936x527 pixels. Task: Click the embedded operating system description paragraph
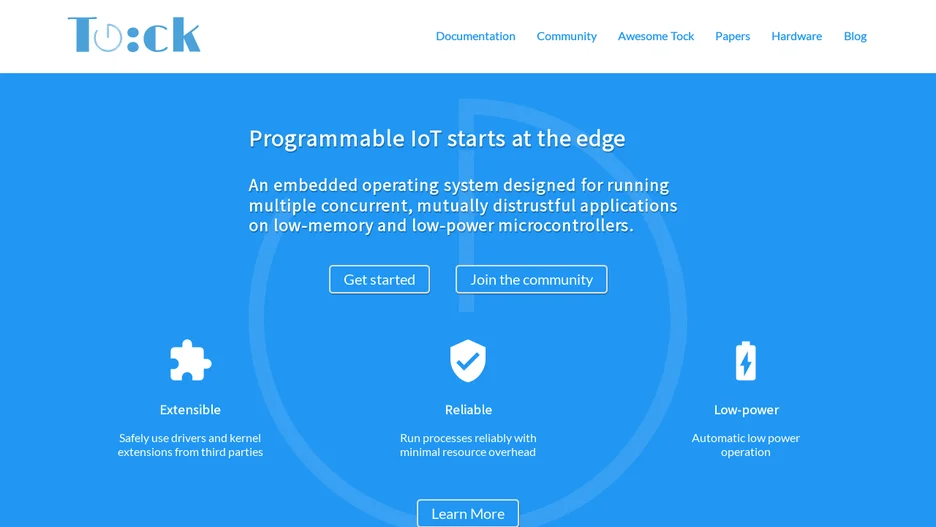click(463, 205)
